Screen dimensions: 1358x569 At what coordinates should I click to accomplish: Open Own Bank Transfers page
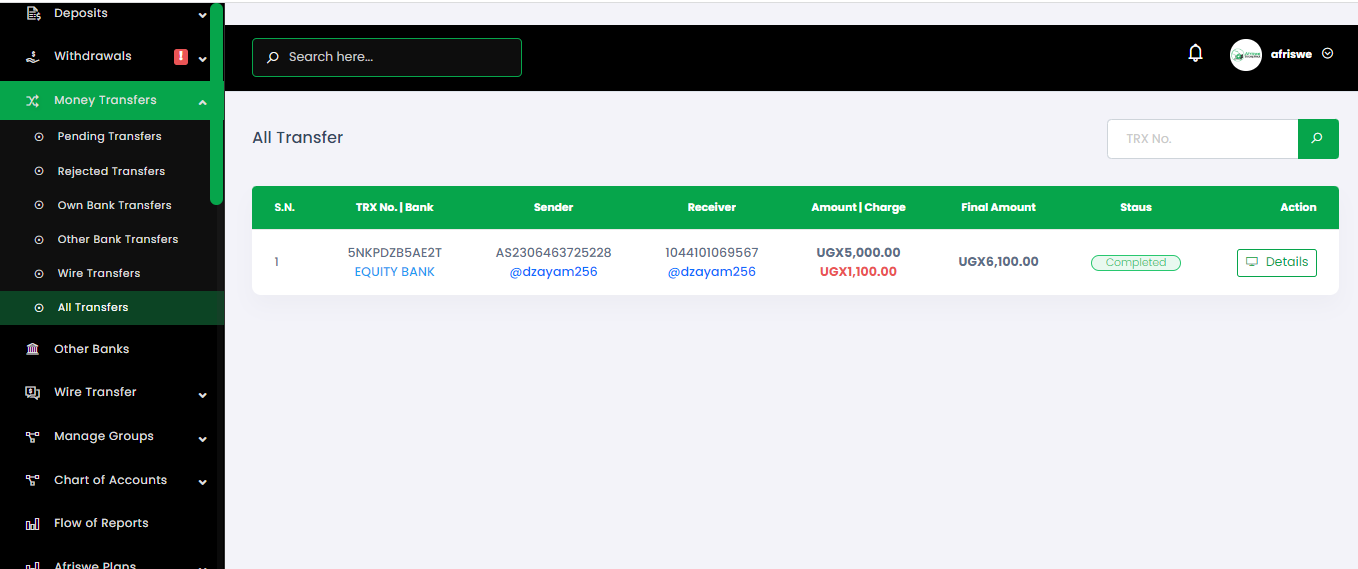coord(114,205)
